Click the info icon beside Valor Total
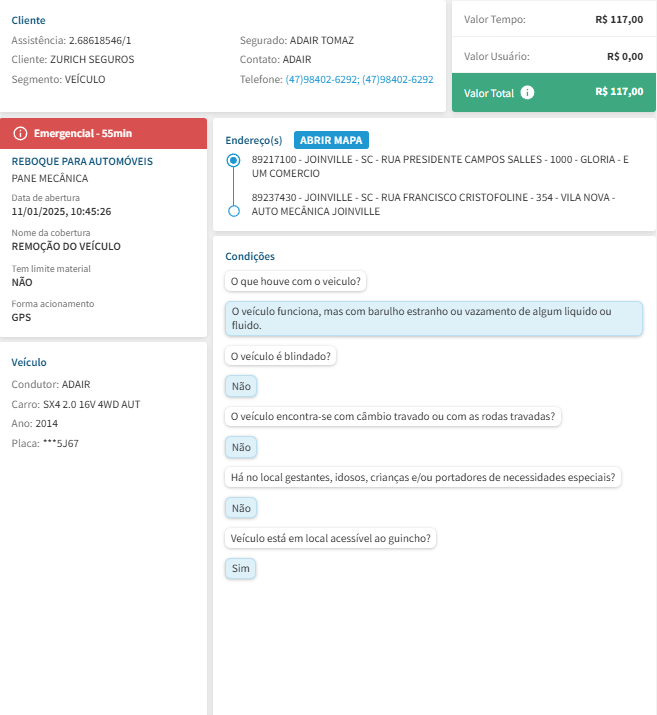 coord(527,93)
